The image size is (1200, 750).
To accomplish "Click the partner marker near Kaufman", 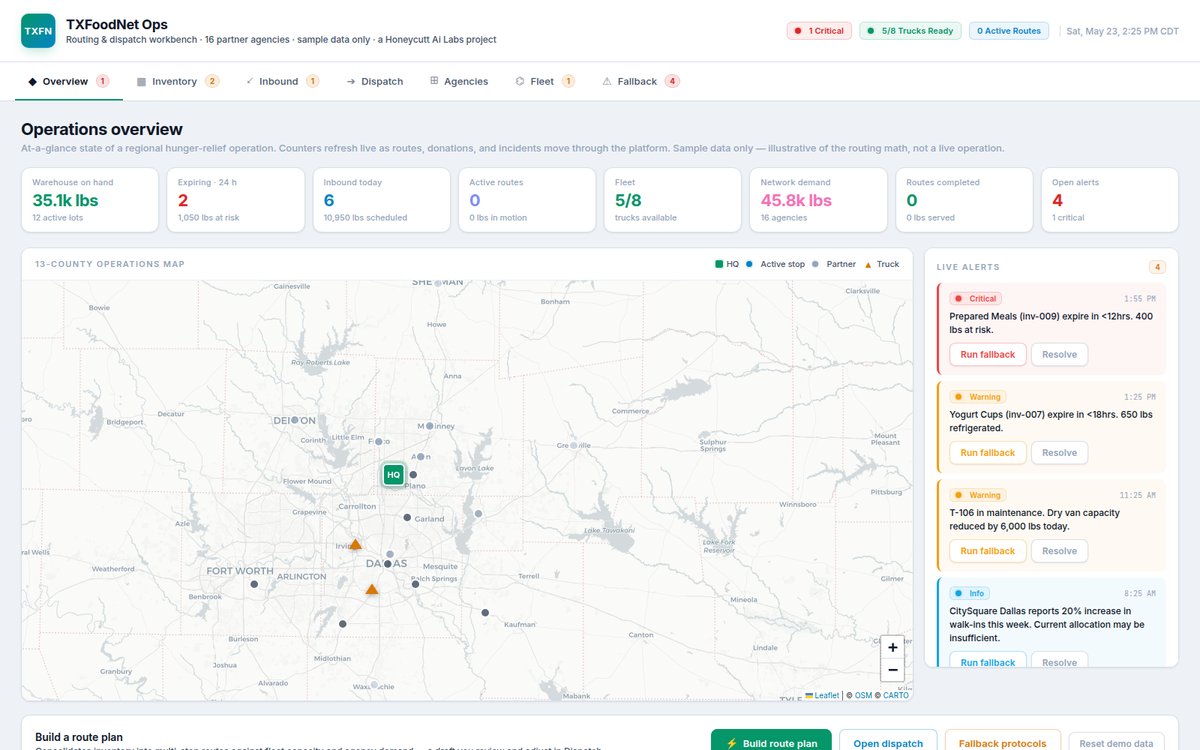I will point(485,612).
